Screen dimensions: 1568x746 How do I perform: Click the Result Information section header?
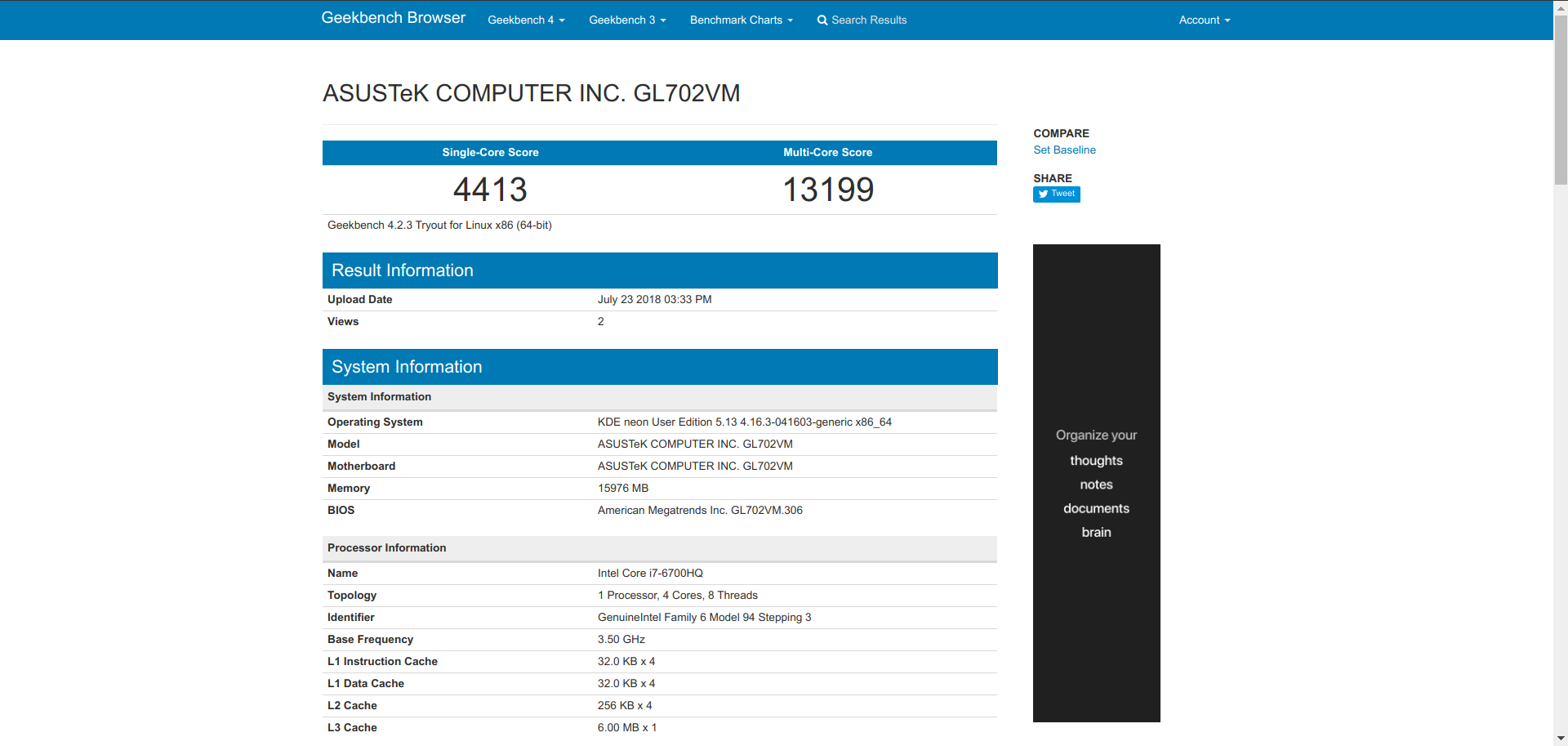coord(659,270)
